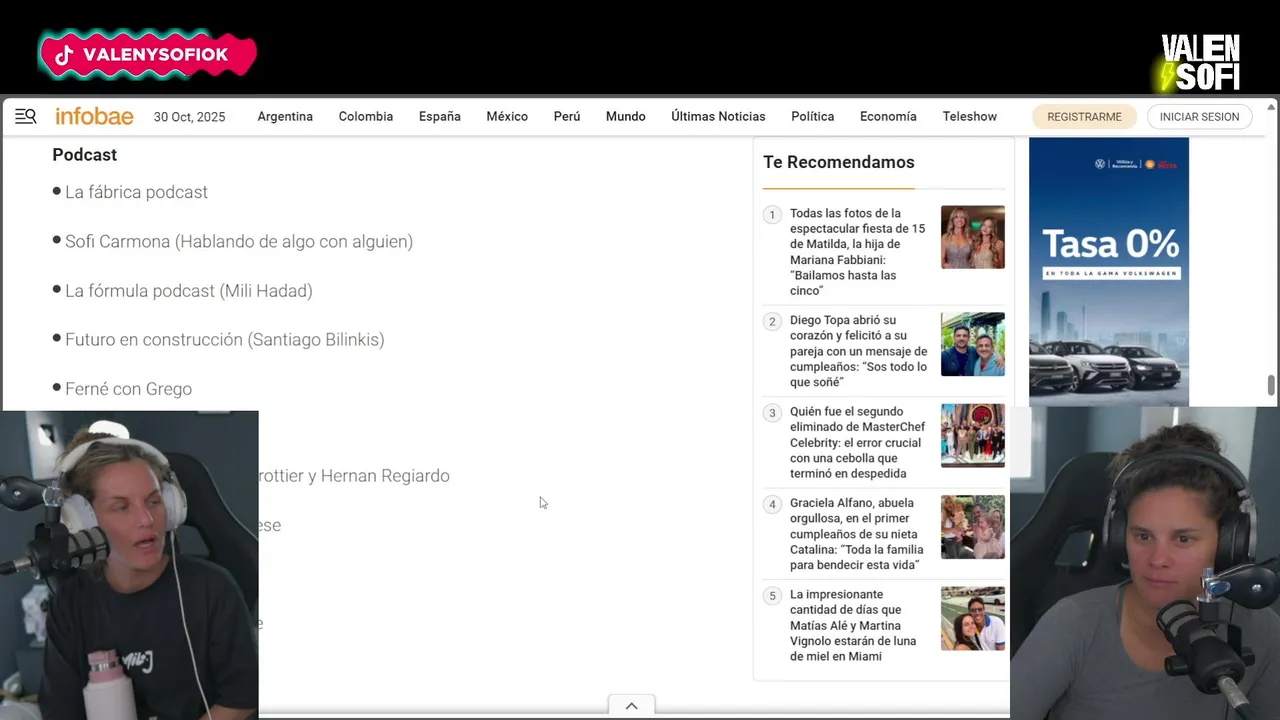Click the scroll-to-top chevron button
Image resolution: width=1280 pixels, height=720 pixels.
[x=631, y=706]
